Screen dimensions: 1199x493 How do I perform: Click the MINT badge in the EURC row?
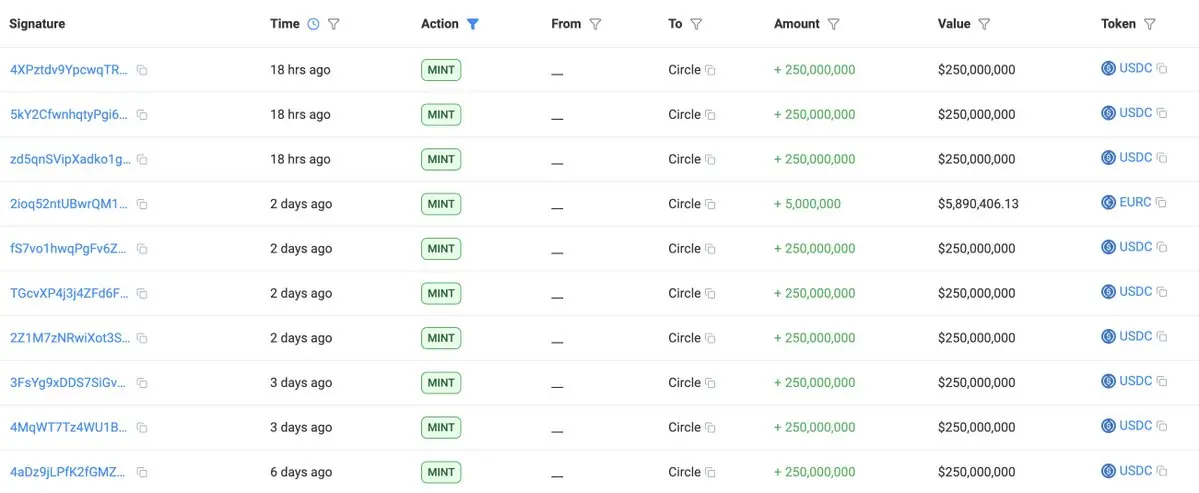pyautogui.click(x=441, y=204)
